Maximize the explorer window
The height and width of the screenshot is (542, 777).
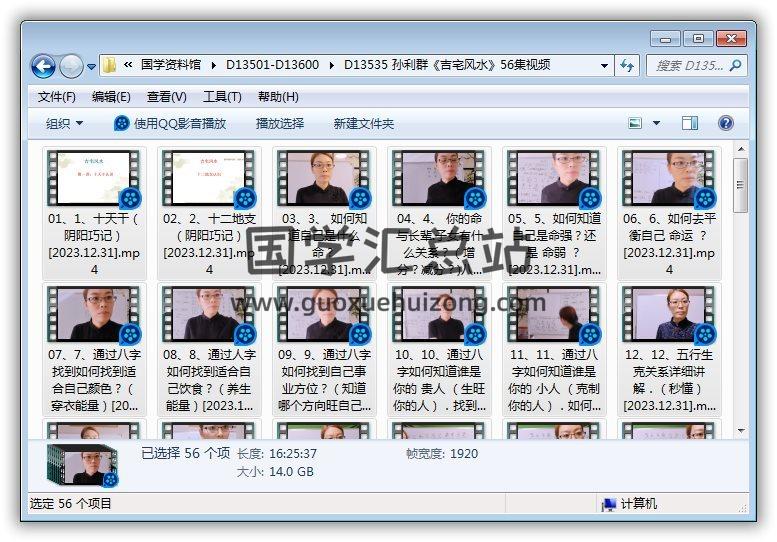pyautogui.click(x=698, y=39)
